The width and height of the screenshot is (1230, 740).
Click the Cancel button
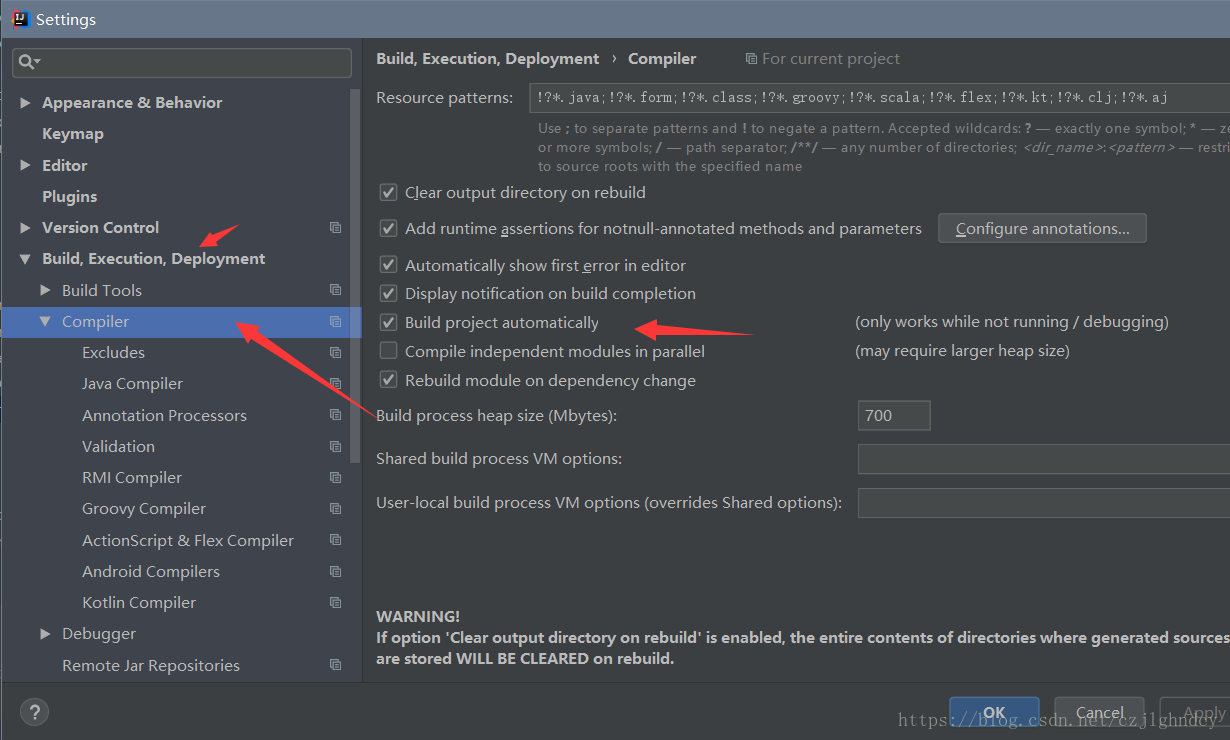(1099, 713)
